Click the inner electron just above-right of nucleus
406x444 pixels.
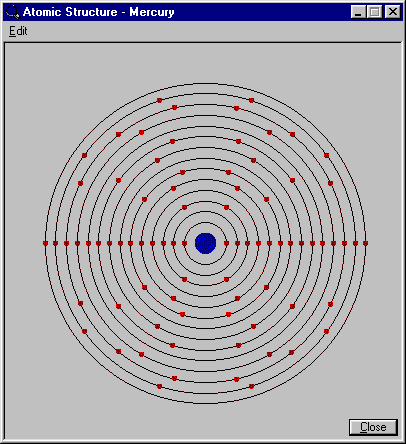(226, 207)
